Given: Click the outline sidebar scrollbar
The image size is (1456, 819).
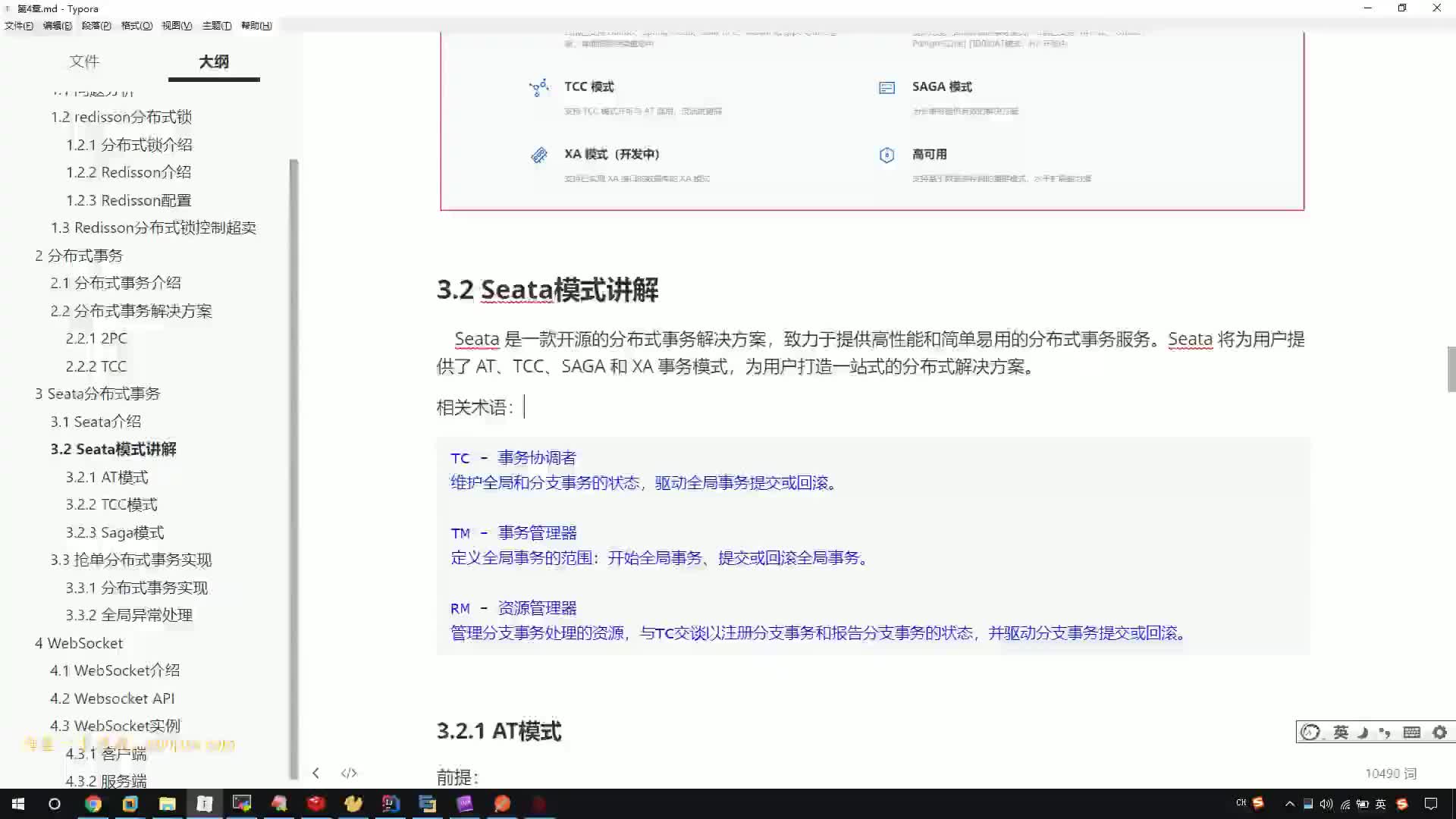Looking at the screenshot, I should [x=294, y=469].
